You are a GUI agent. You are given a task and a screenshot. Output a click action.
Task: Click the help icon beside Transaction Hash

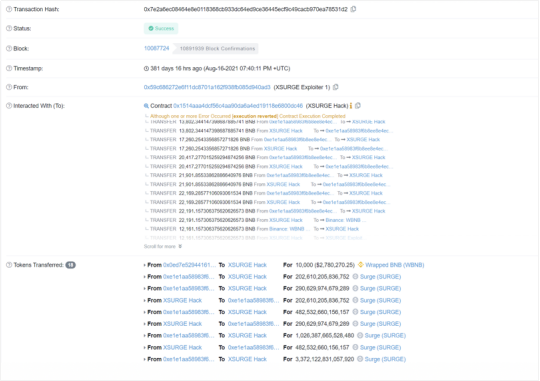[x=9, y=9]
